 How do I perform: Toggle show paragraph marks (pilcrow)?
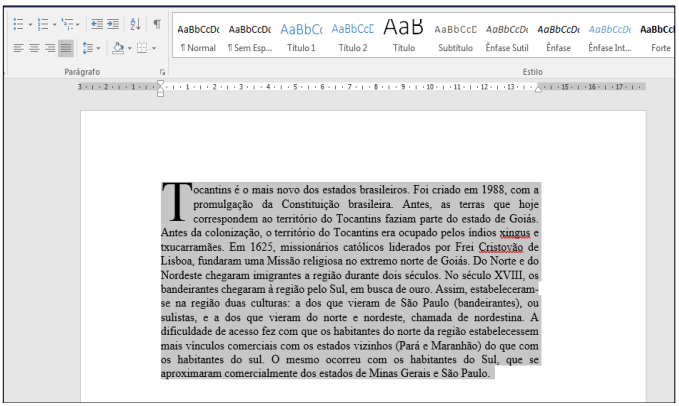[x=157, y=23]
